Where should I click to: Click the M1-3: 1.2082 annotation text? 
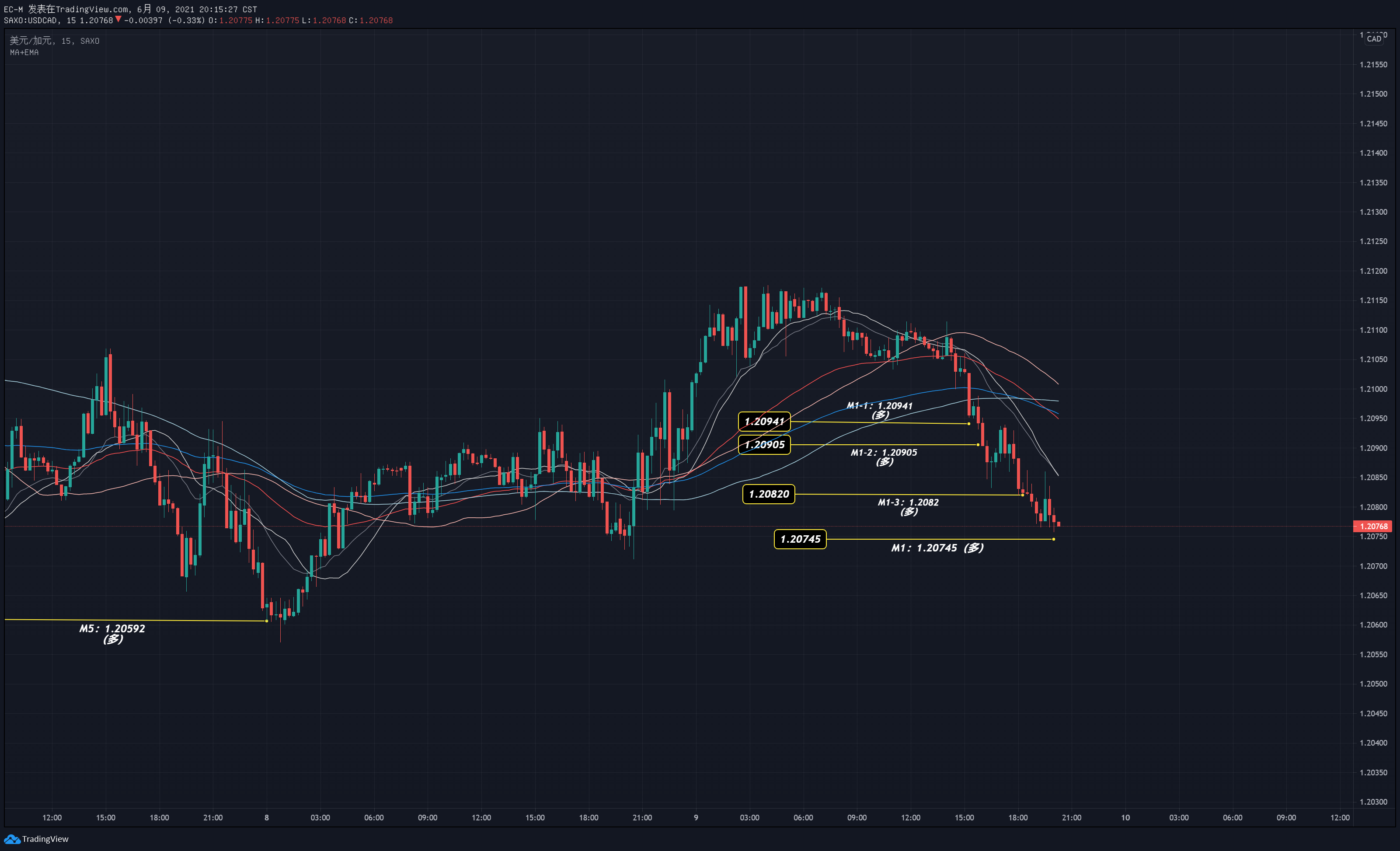(x=908, y=506)
